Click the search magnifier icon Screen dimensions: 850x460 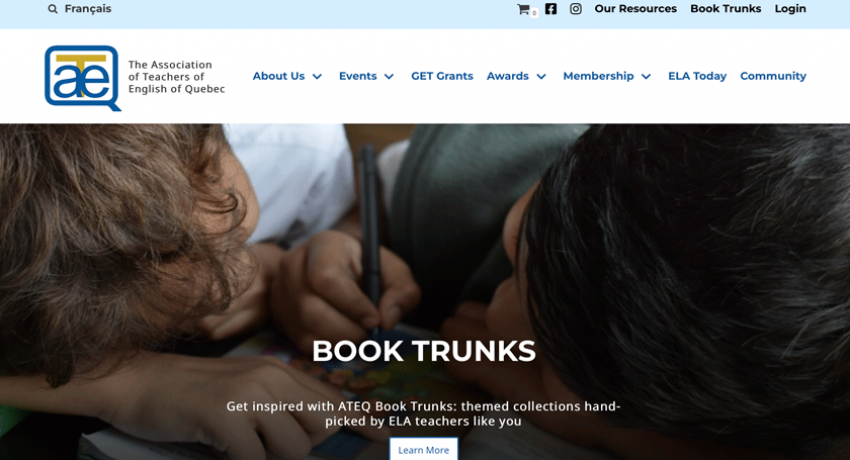53,9
